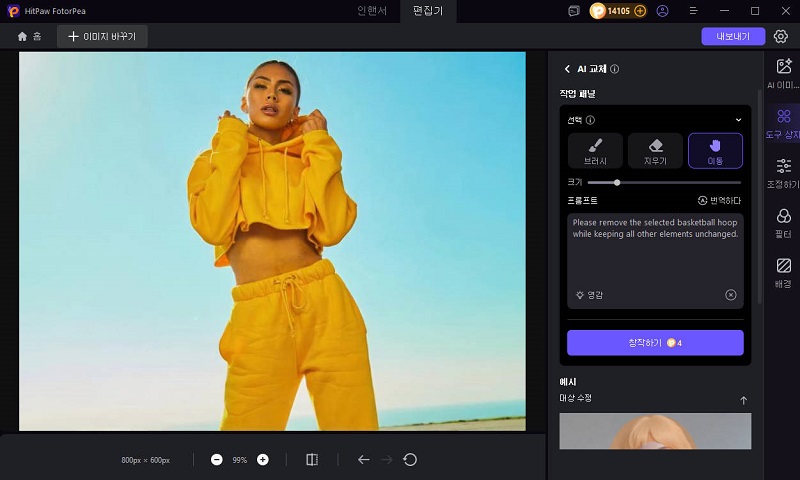Switch to the 인핸서 tab
The image size is (800, 480).
(373, 11)
